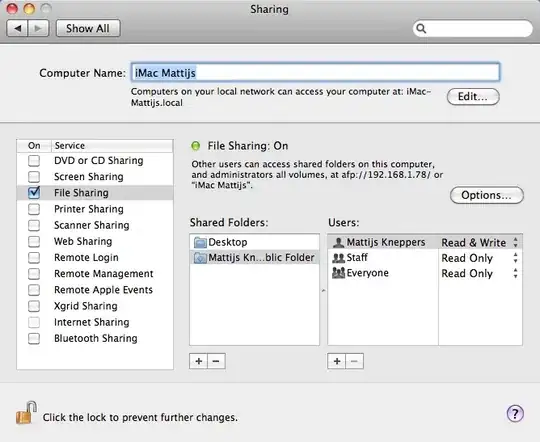Open the Edit… local hostname dialog

point(473,96)
